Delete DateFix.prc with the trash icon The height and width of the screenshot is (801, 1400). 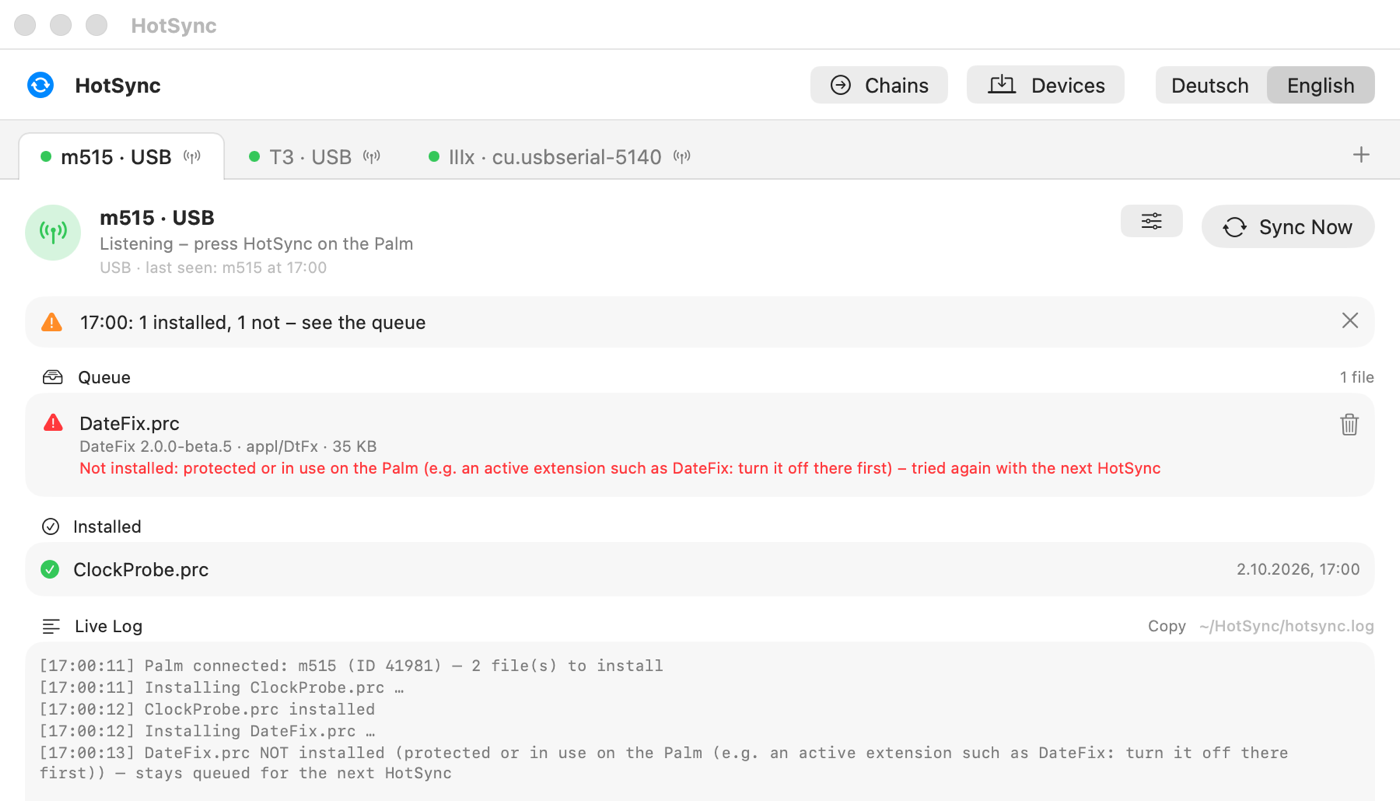(x=1349, y=424)
